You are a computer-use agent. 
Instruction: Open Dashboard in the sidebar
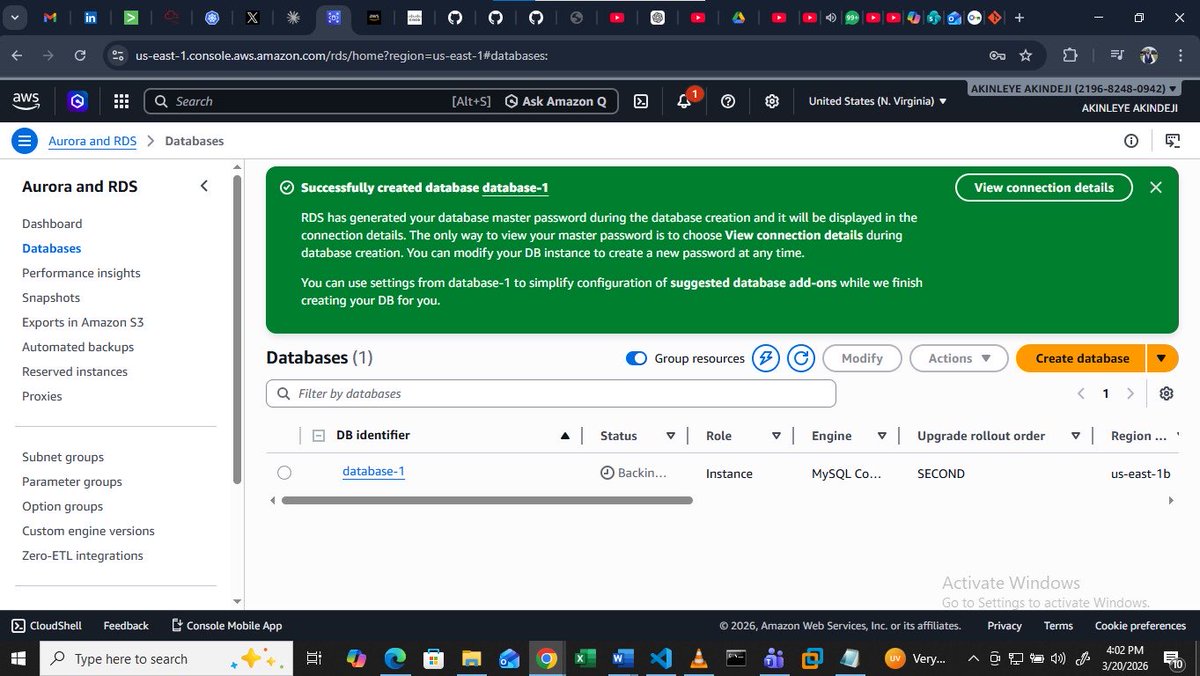(52, 224)
